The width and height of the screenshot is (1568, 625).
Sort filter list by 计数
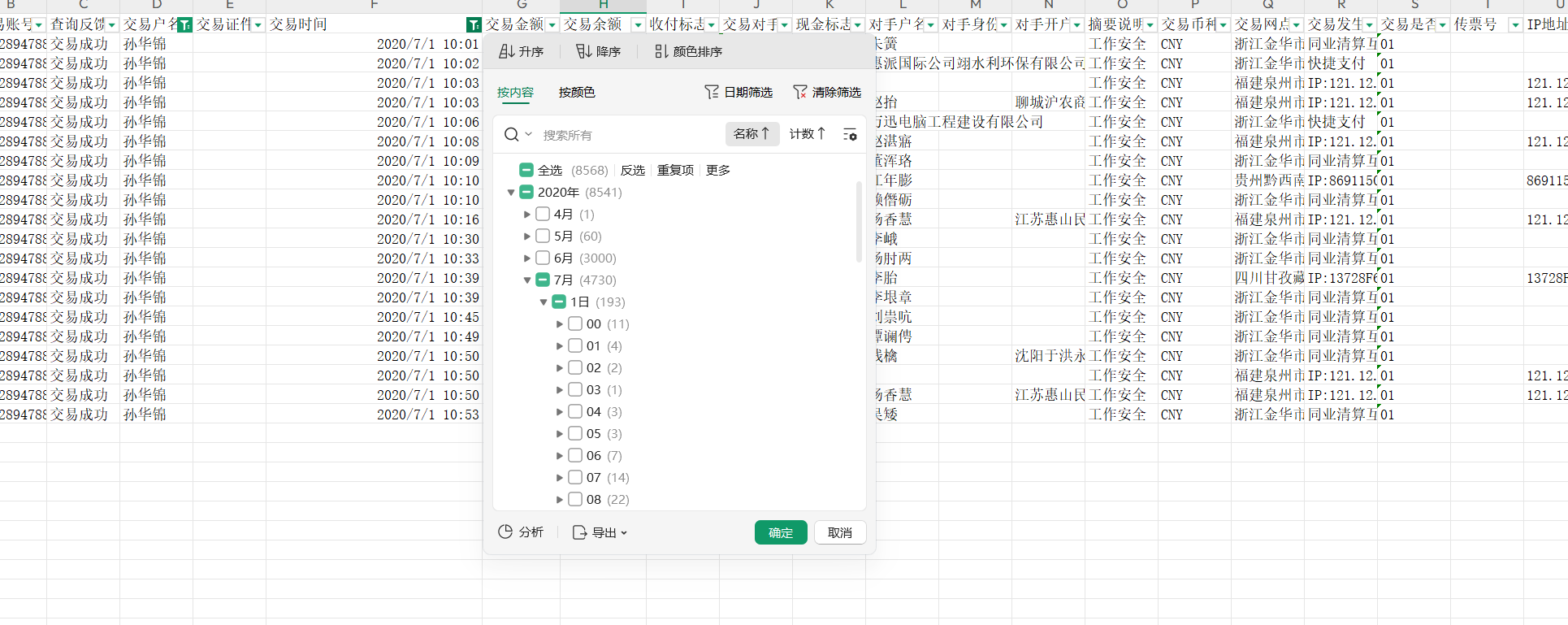click(x=808, y=133)
